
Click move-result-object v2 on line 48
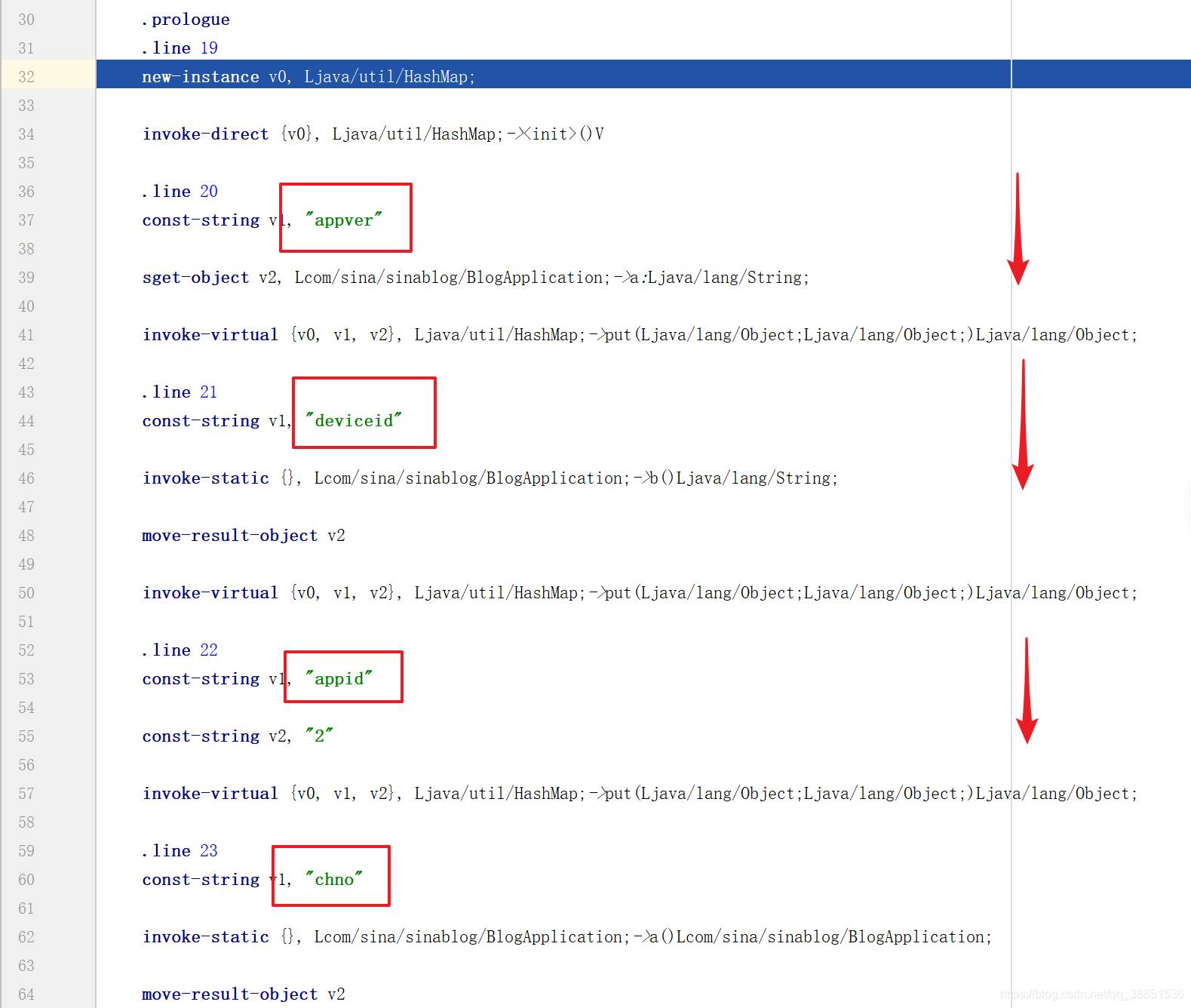(x=244, y=536)
